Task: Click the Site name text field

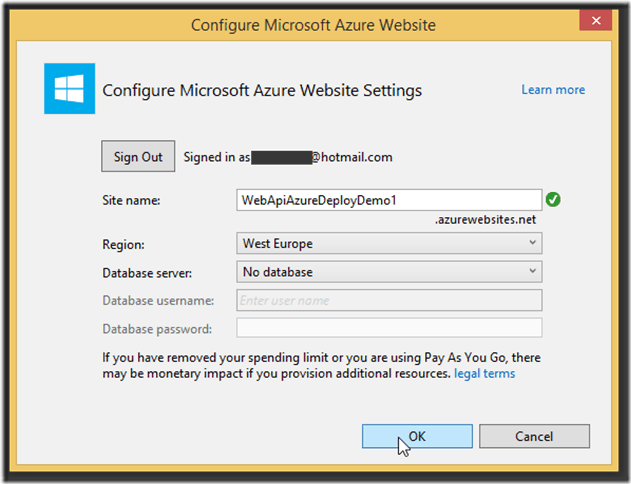Action: point(389,200)
